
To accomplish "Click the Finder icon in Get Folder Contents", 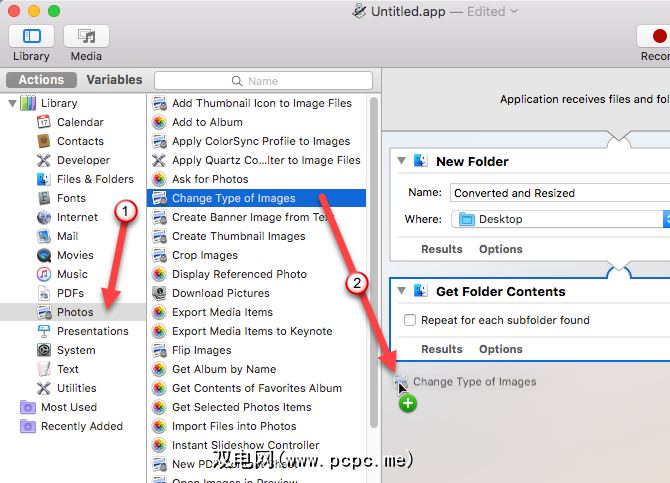I will coord(420,291).
